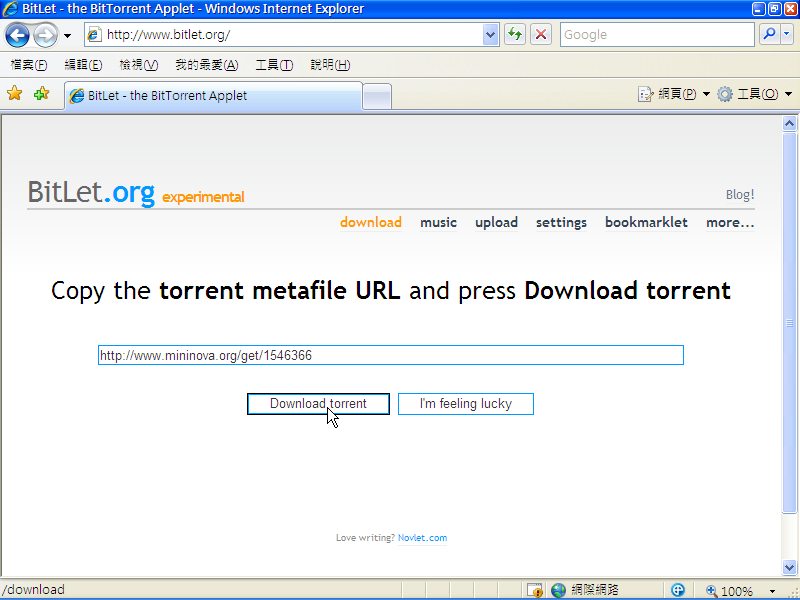This screenshot has width=800, height=600.
Task: Stop loading with the red X icon
Action: pyautogui.click(x=541, y=35)
